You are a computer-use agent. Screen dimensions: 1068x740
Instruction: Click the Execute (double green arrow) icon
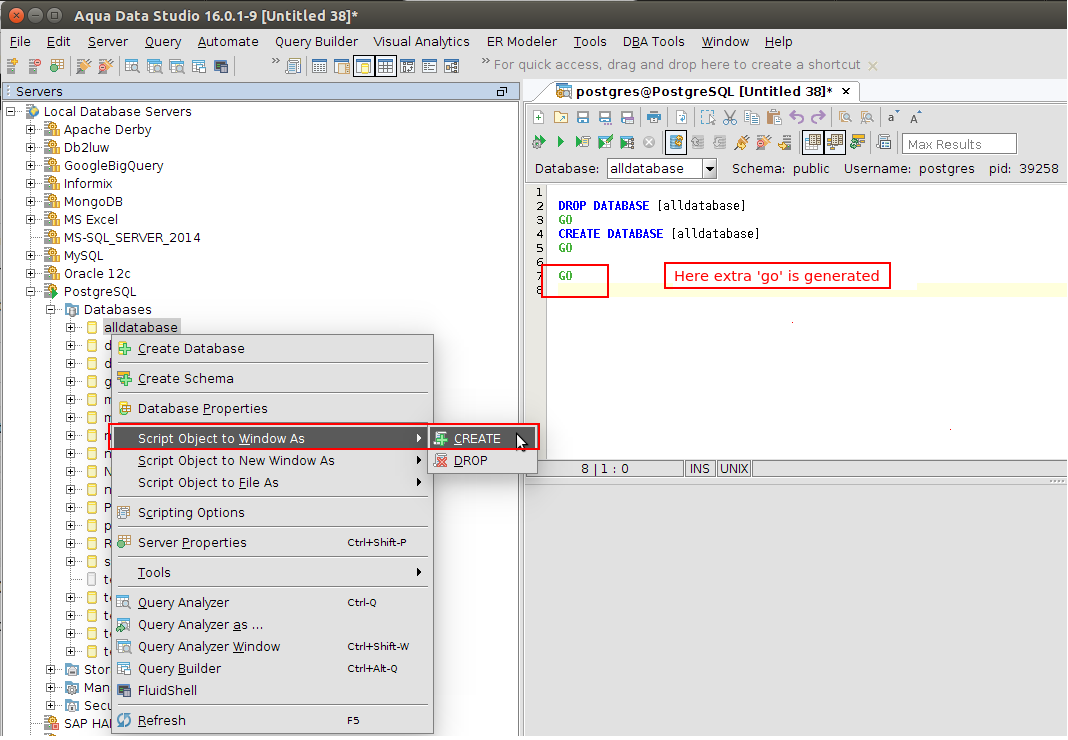(539, 142)
